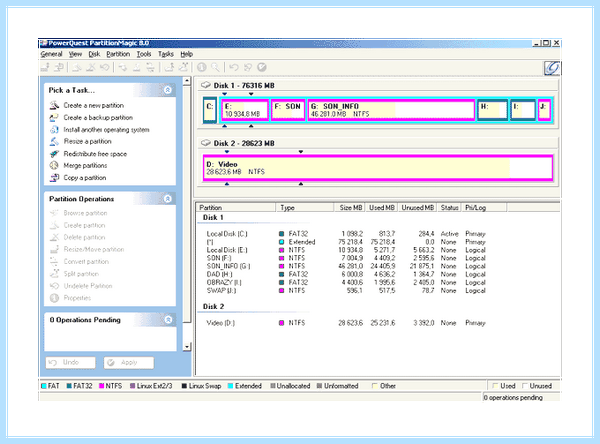Click the Browse partition operation
600x444 pixels.
point(79,213)
